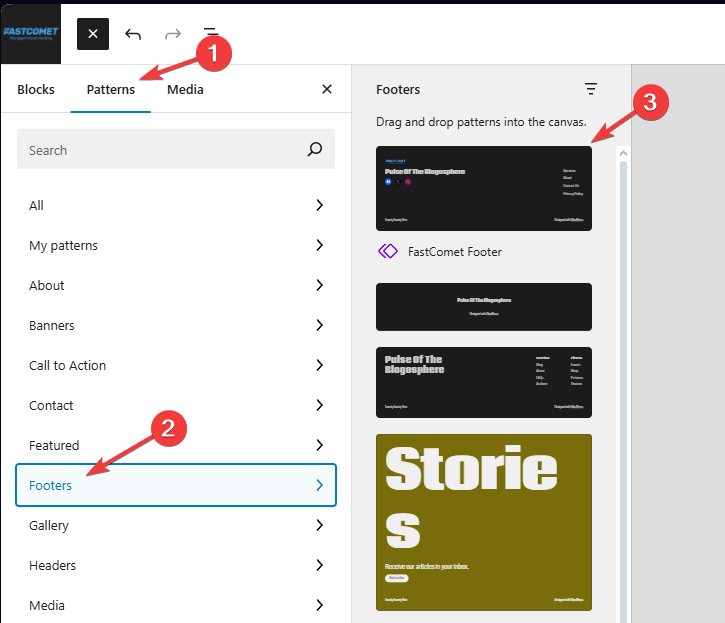Select the Patterns tab
The image size is (725, 623).
coord(110,89)
